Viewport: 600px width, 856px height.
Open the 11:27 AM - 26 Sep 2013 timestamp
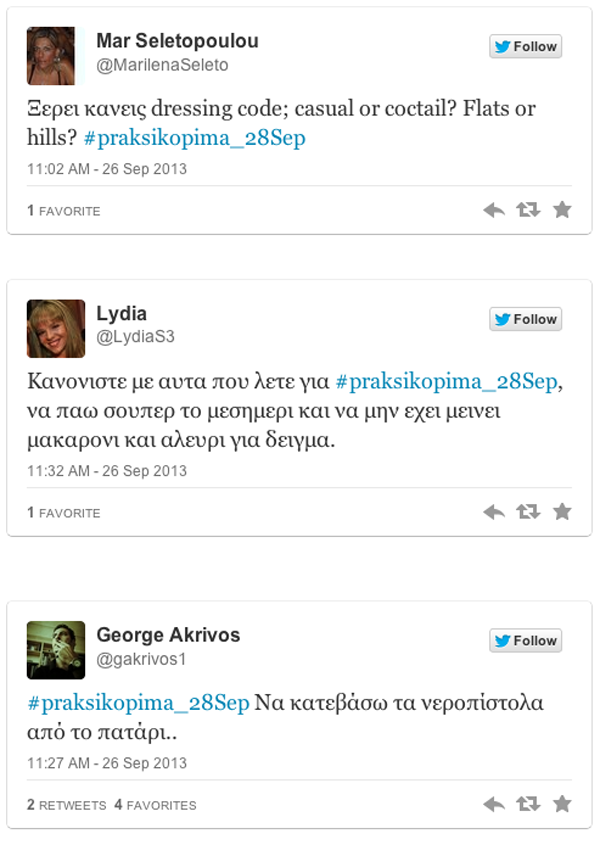coord(107,763)
